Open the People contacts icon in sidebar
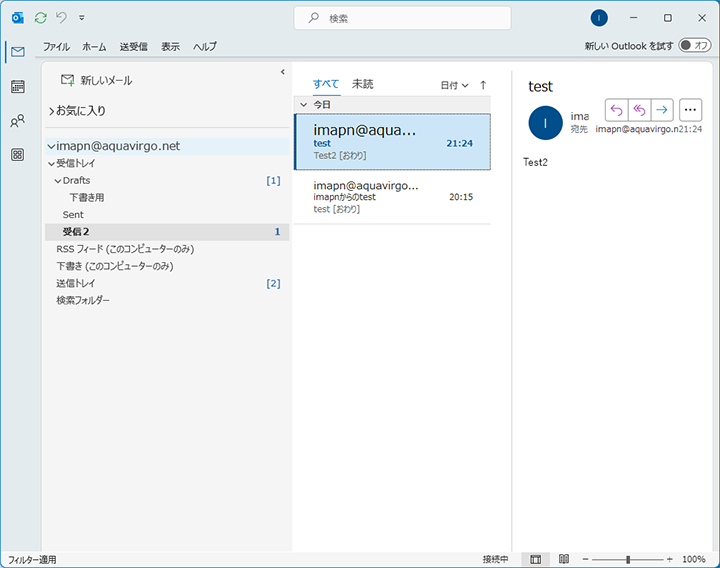This screenshot has width=720, height=568. 18,121
